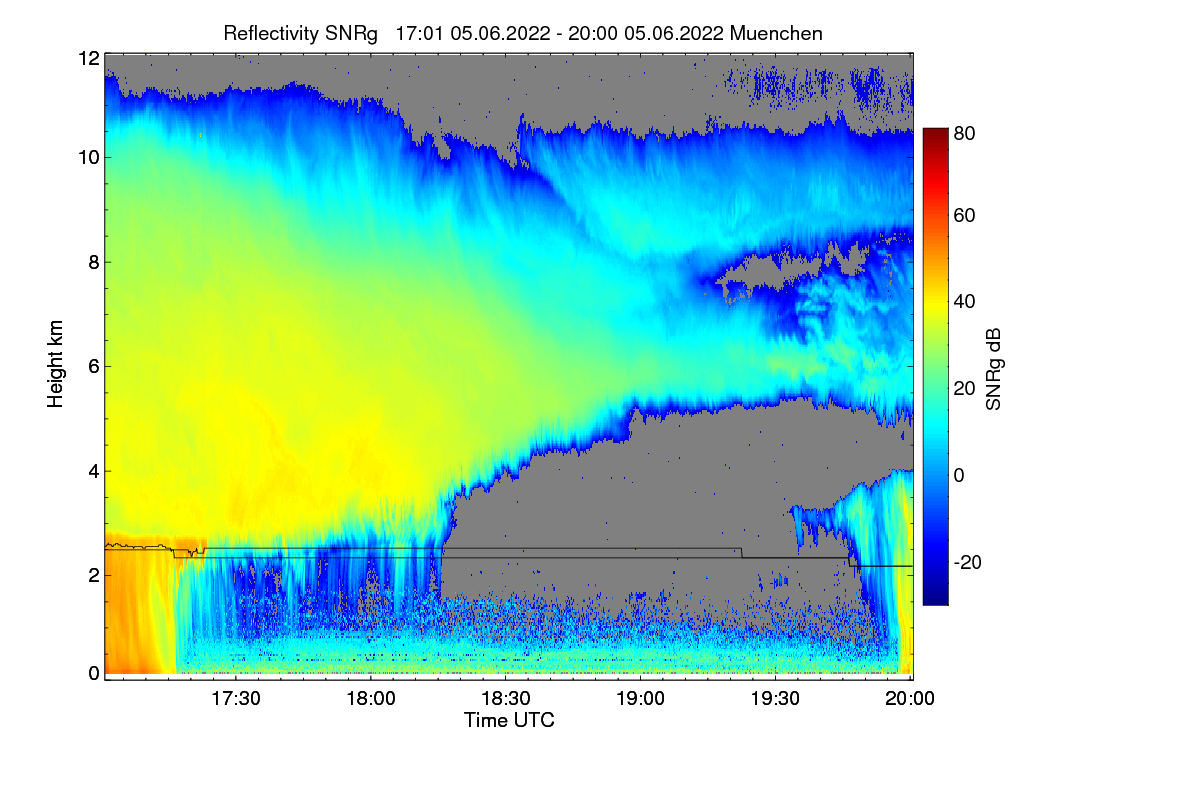This screenshot has height=800, width=1200.
Task: Click the height tick label 12
Action: tap(88, 58)
